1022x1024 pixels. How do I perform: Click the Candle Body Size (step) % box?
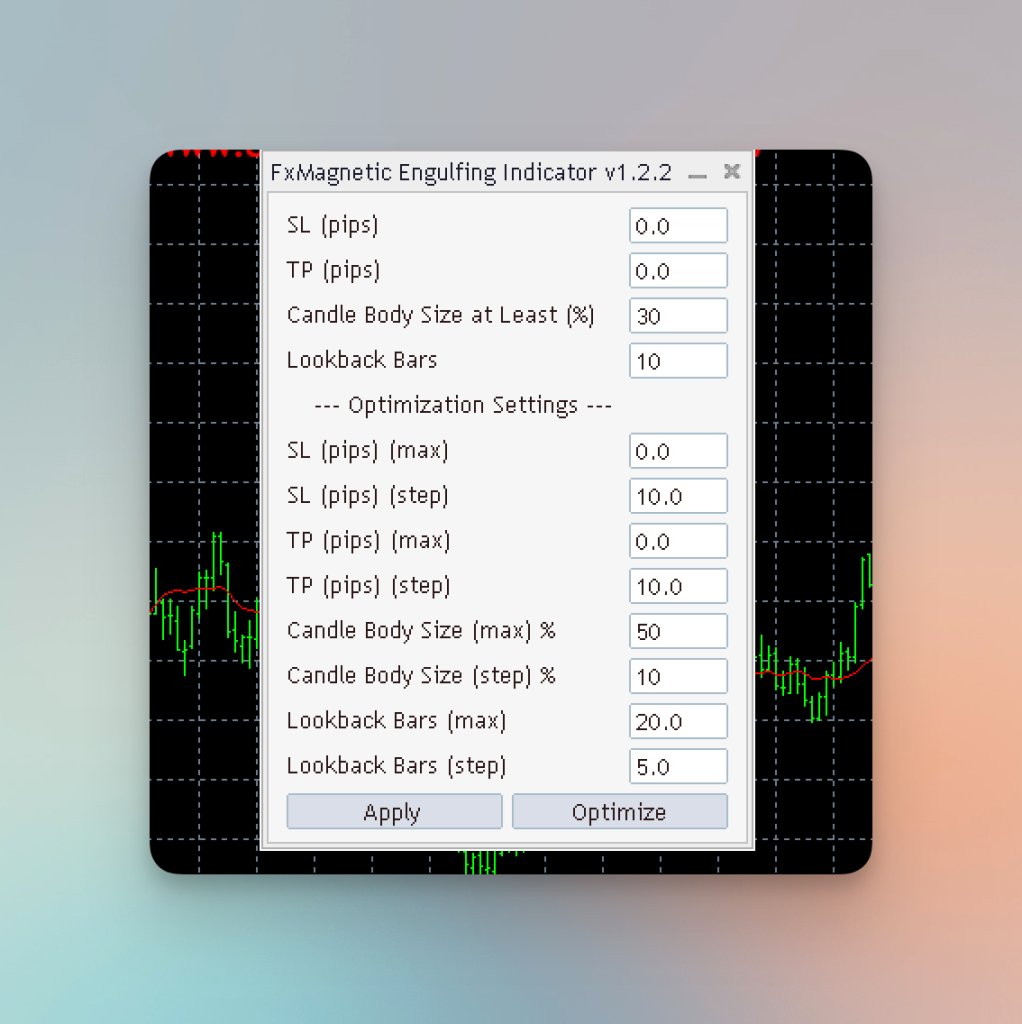[678, 676]
